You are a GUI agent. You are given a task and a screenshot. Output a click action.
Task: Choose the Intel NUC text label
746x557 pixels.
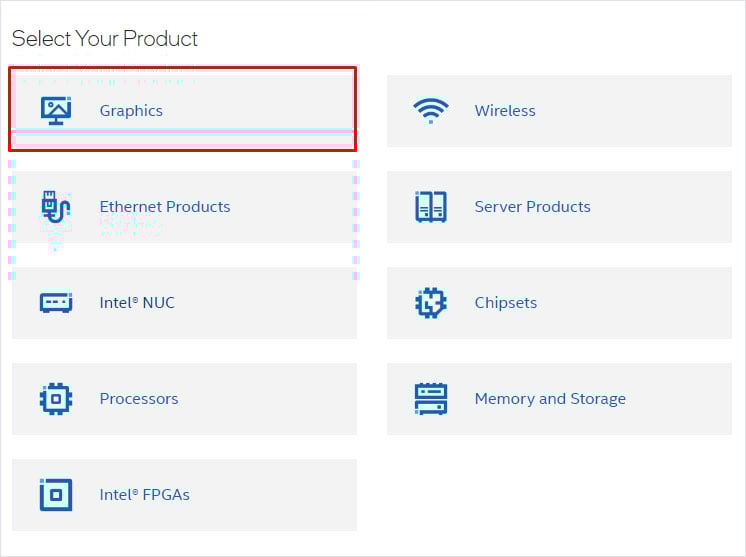coord(137,303)
